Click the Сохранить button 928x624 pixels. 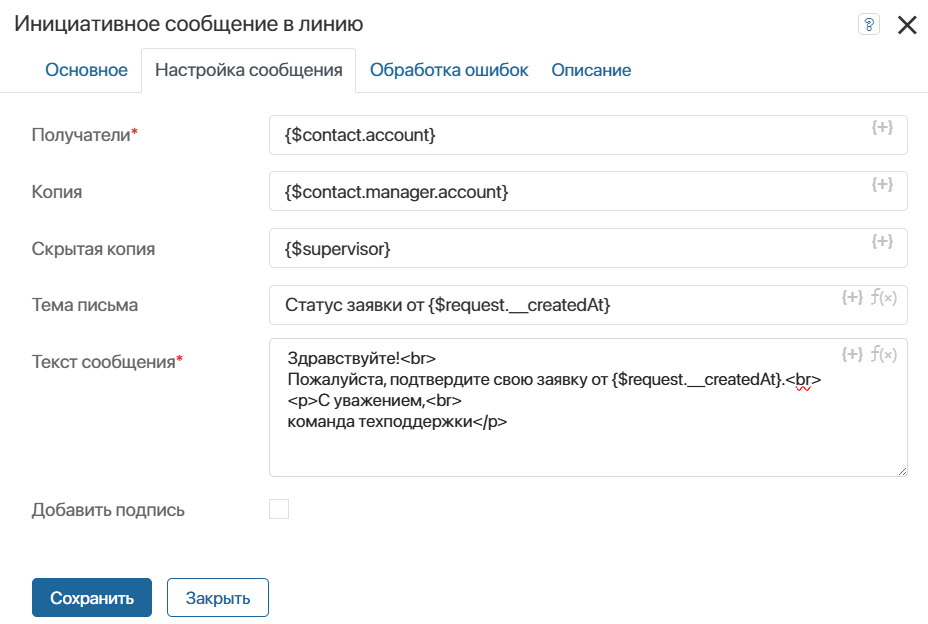[x=92, y=598]
